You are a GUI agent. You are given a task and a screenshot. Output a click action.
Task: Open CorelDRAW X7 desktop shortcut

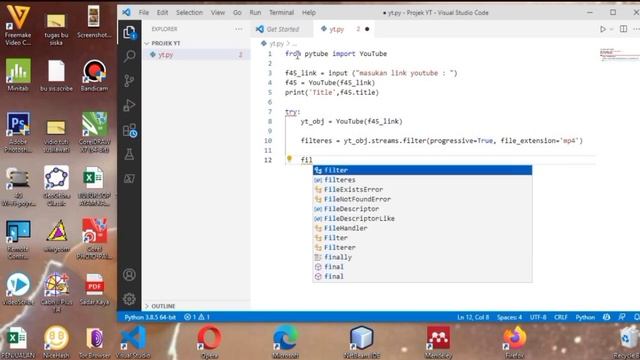point(94,132)
